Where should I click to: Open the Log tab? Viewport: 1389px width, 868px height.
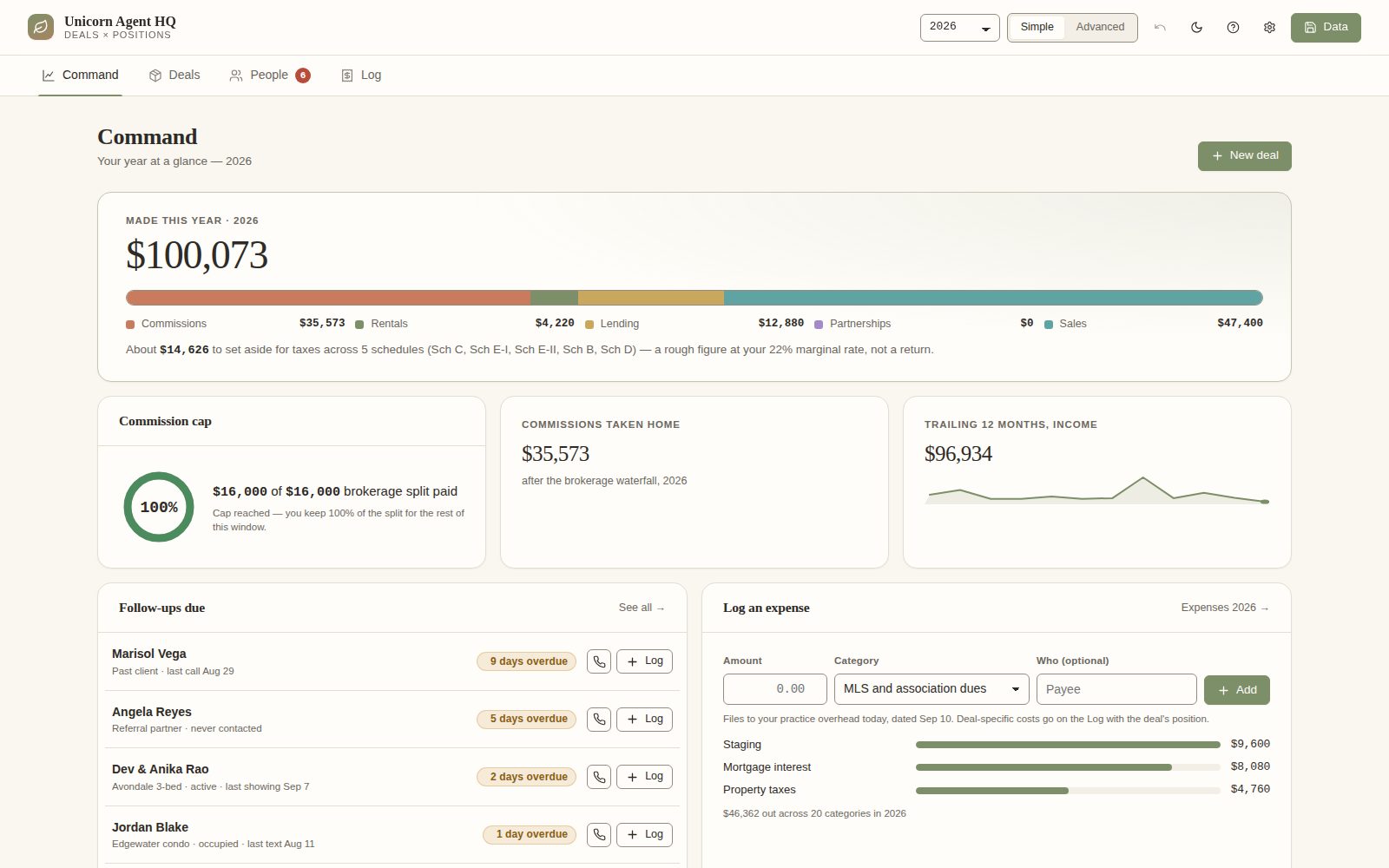[361, 76]
